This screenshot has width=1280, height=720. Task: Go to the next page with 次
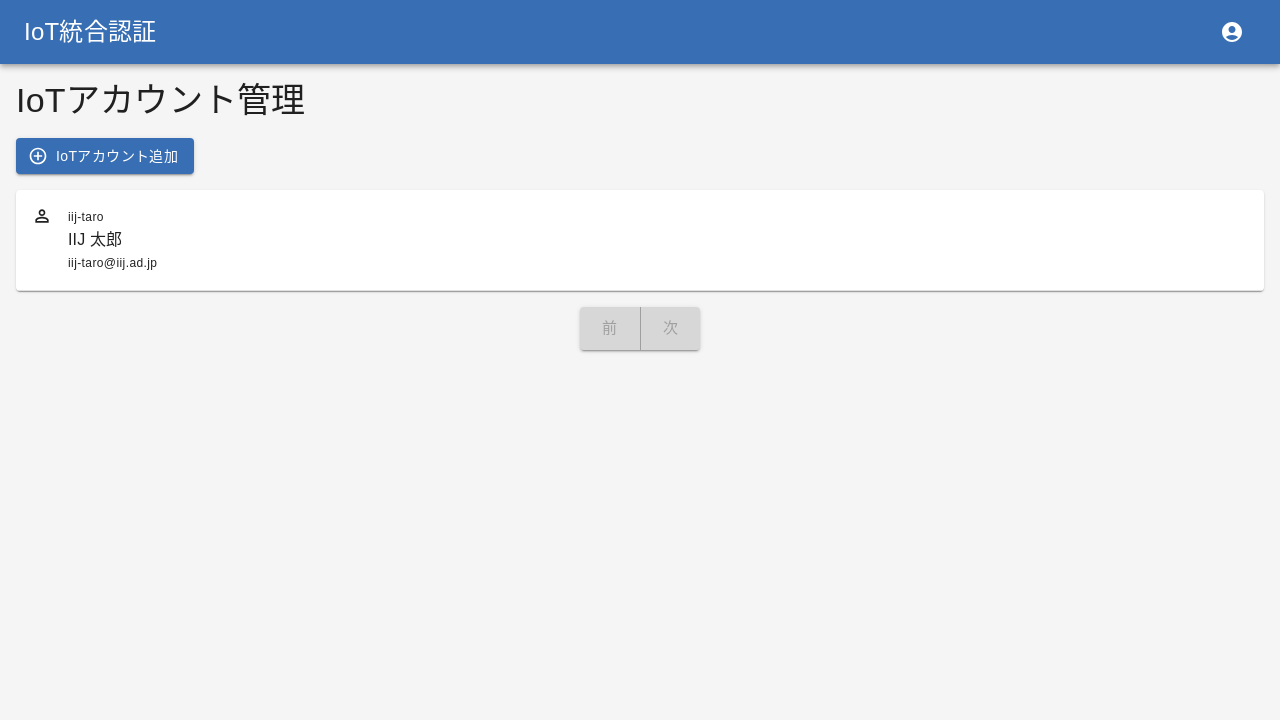pos(670,328)
